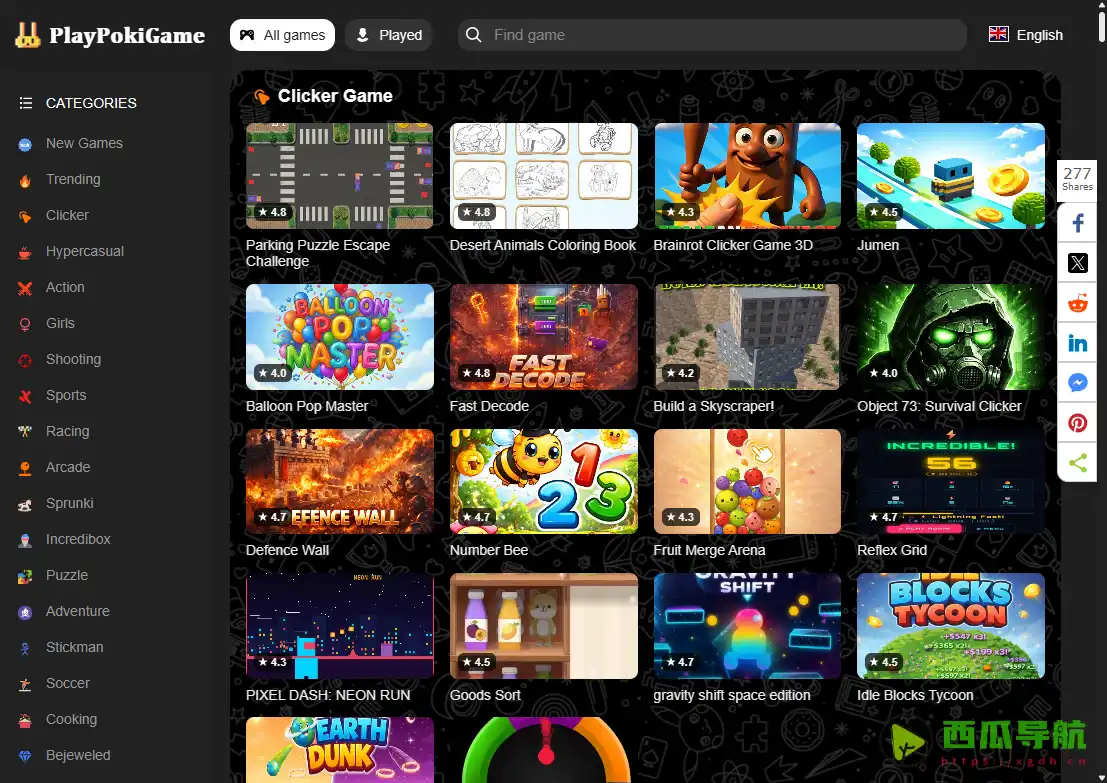Click the Find game search field

pos(712,35)
